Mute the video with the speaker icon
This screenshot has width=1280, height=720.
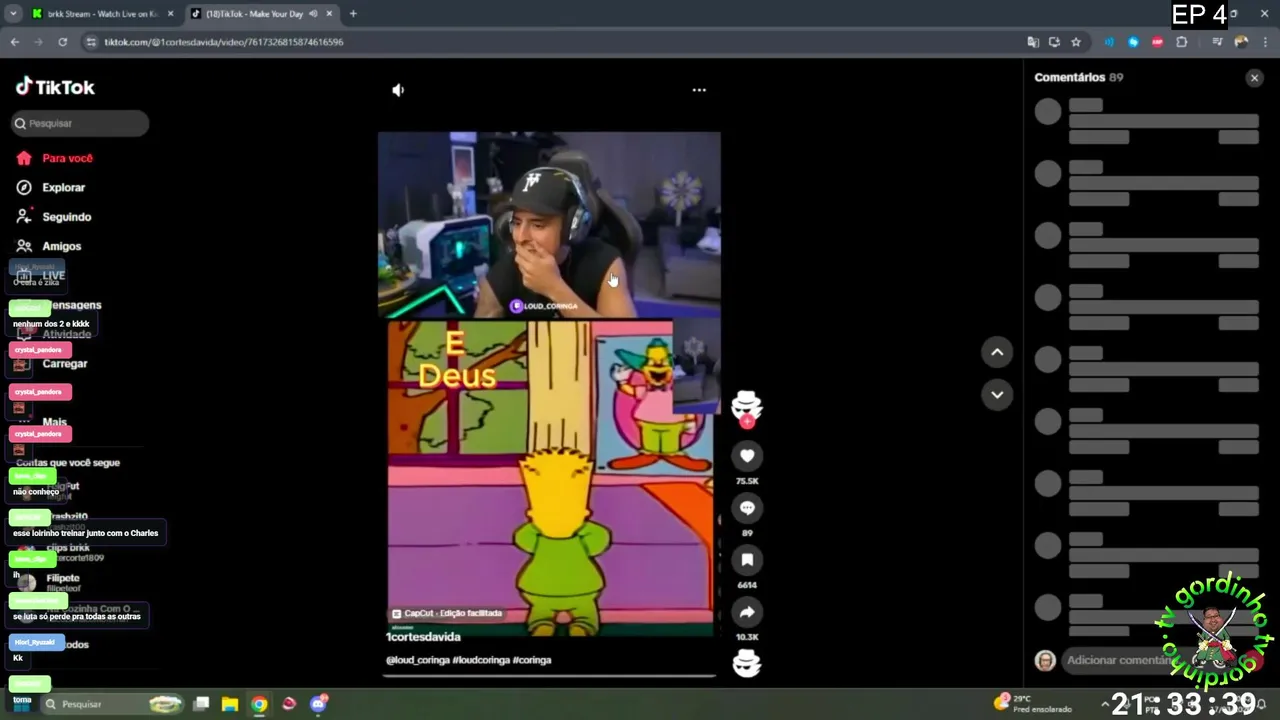[398, 90]
